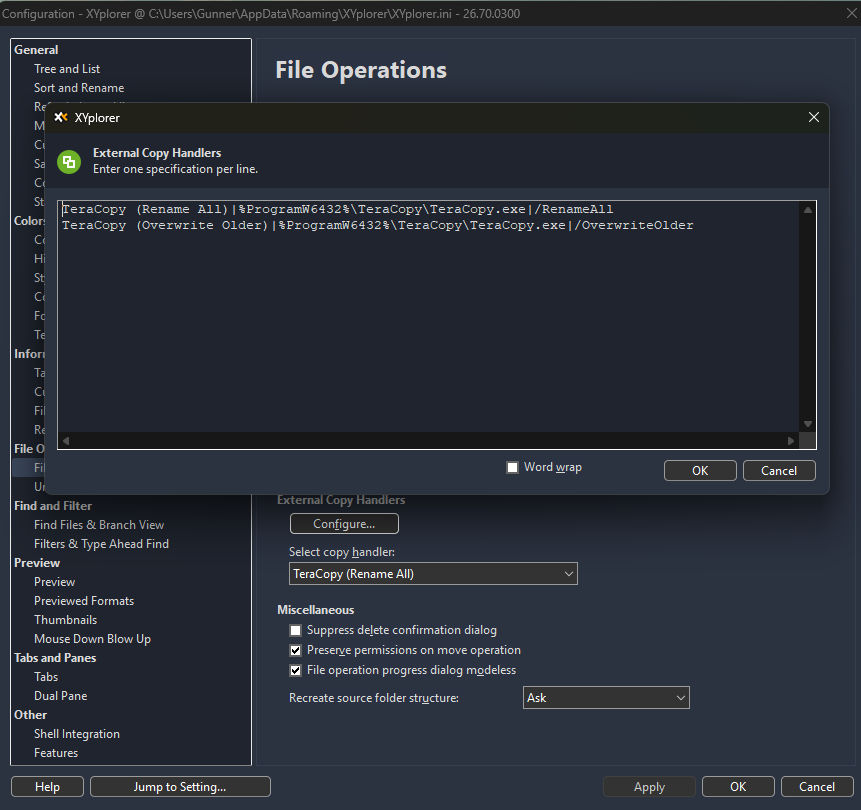Enable the Word wrap checkbox
Viewport: 861px width, 810px height.
click(x=513, y=468)
